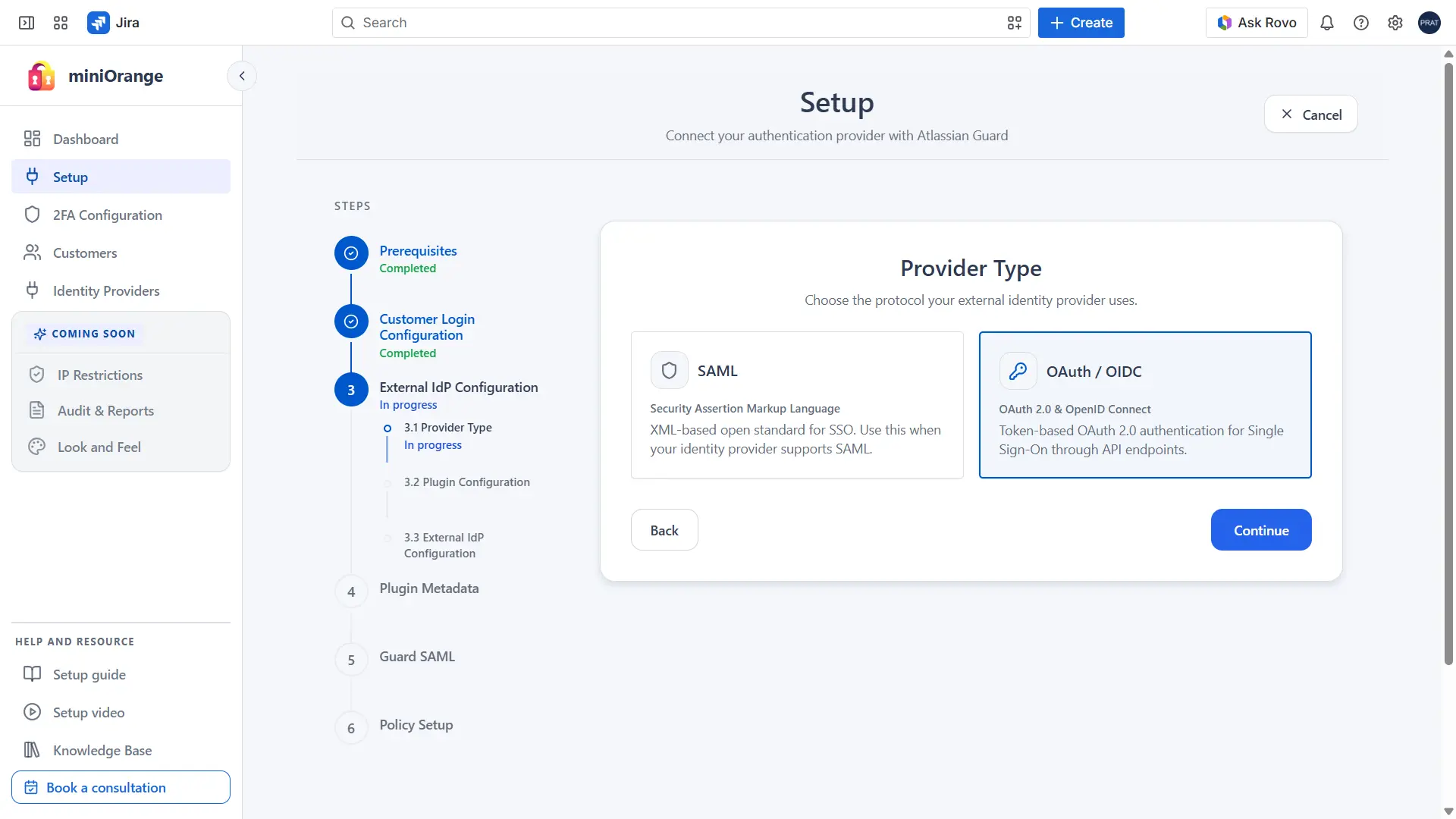Open the settings gear icon
Viewport: 1456px width, 819px height.
pyautogui.click(x=1395, y=23)
